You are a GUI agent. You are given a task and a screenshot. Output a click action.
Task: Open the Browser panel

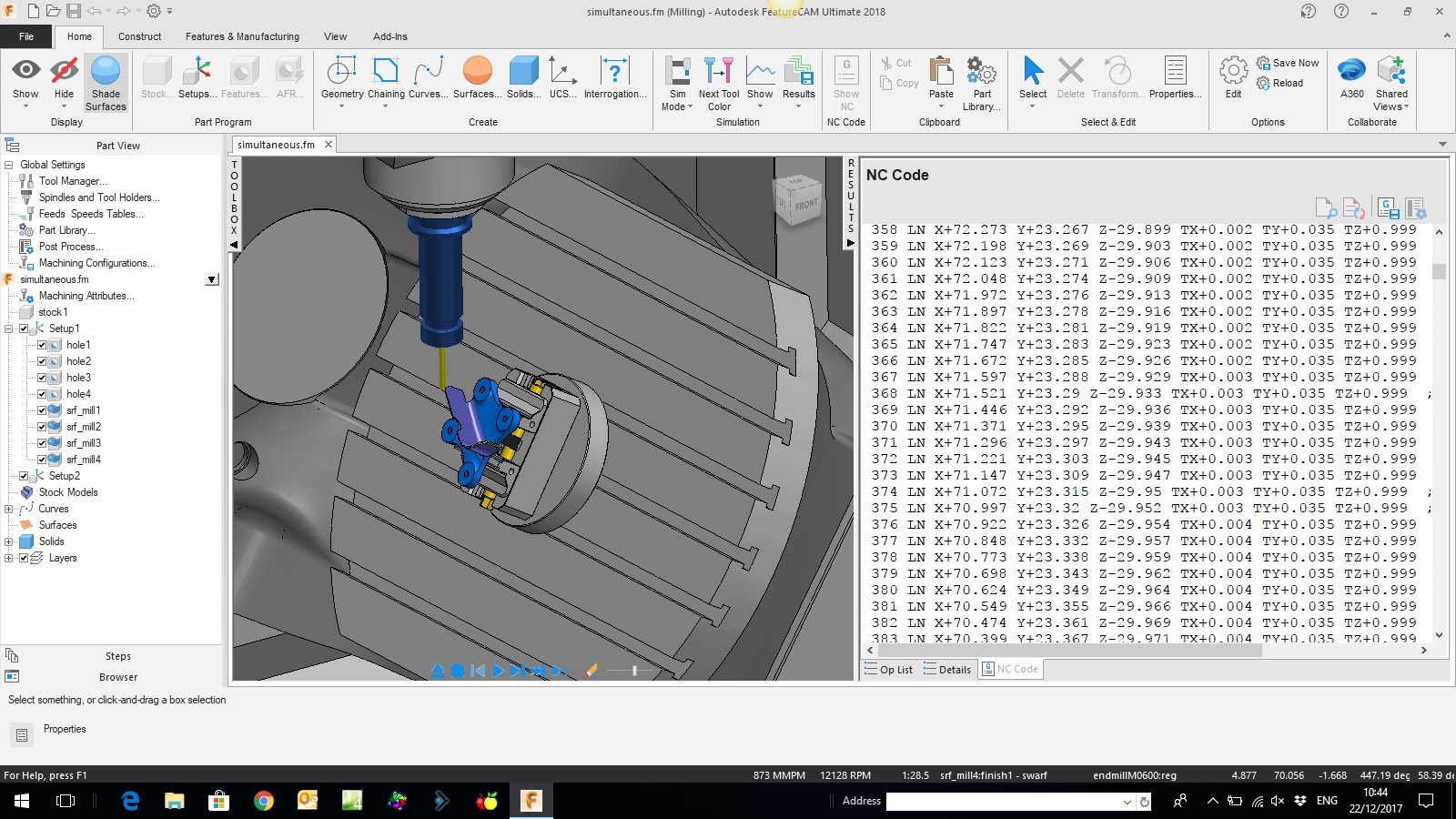pos(117,677)
